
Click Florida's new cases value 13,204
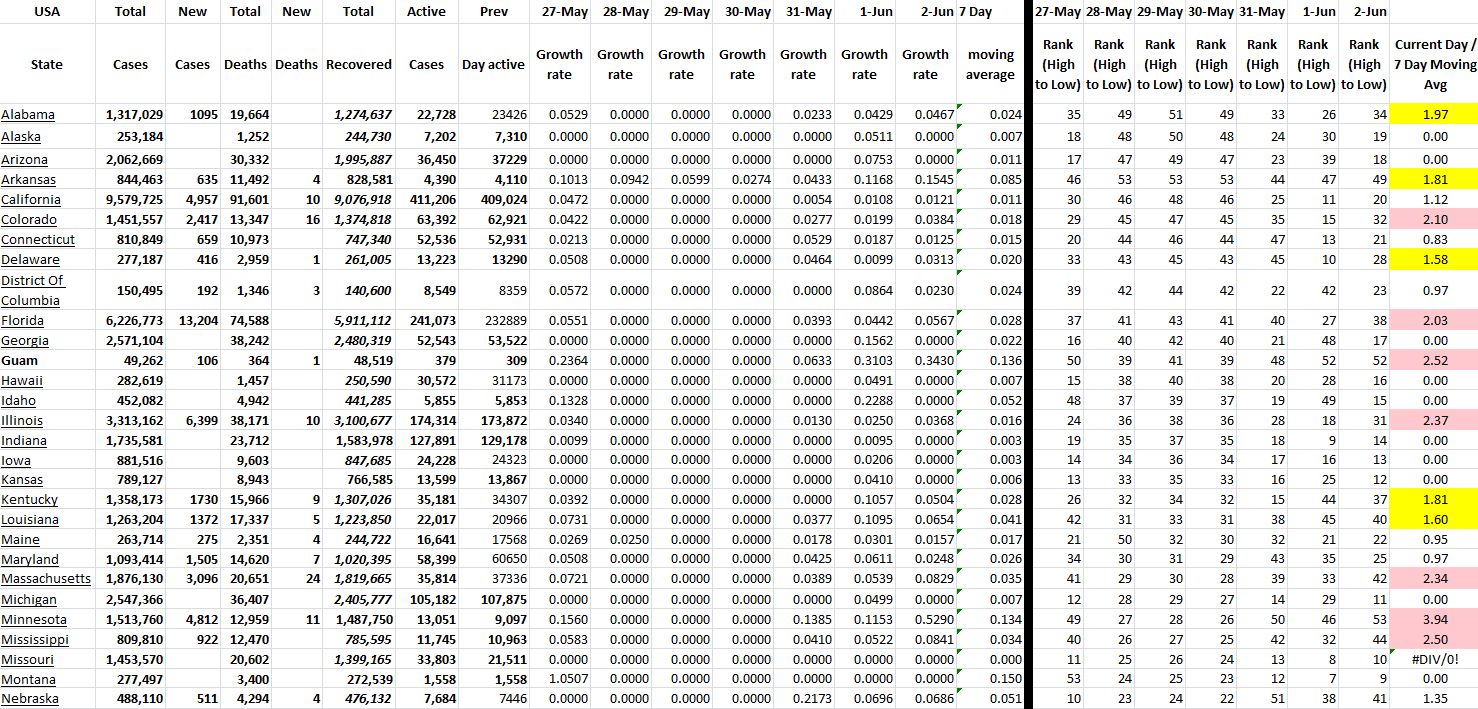point(192,320)
